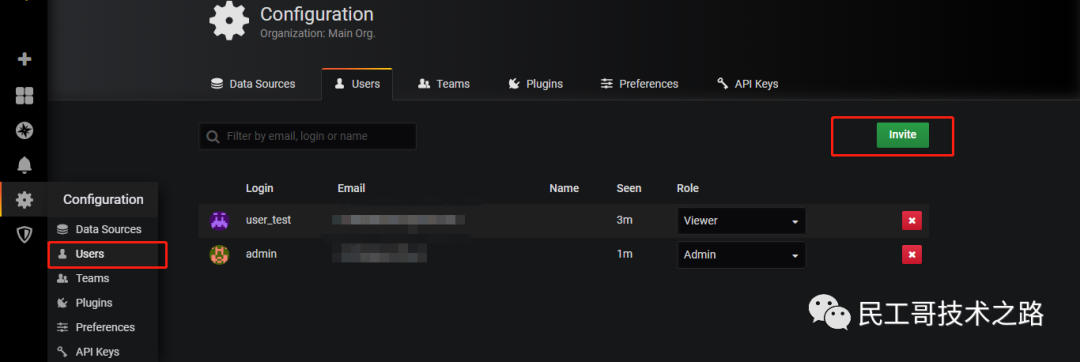Click the plus Create icon in sidebar
The image size is (1080, 362).
tap(25, 59)
